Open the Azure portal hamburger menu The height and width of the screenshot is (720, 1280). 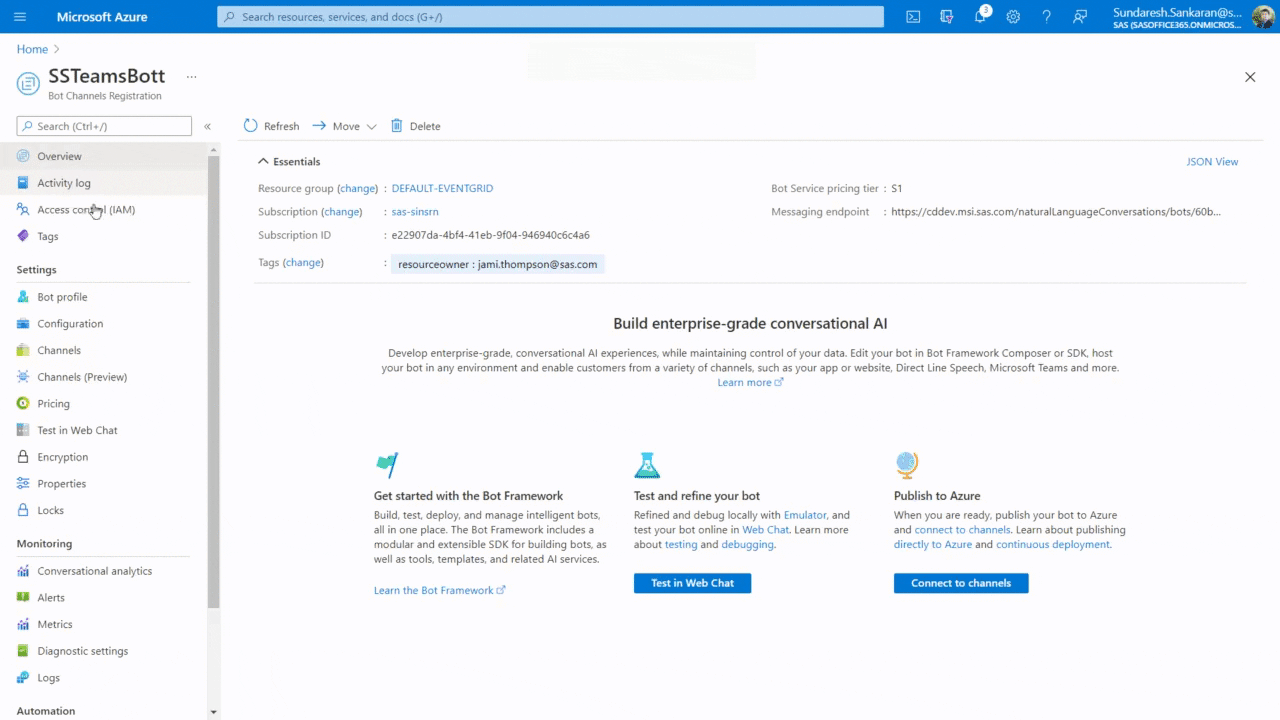(20, 17)
